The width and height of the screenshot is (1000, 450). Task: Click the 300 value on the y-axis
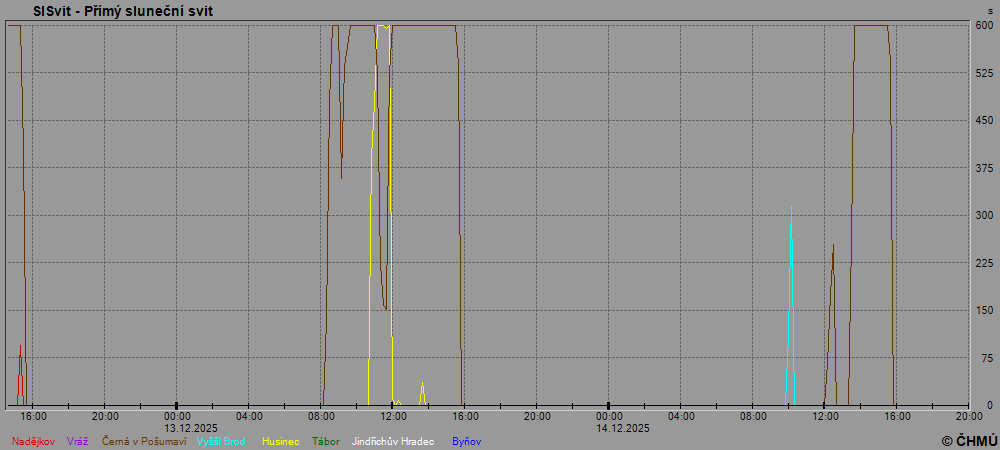[x=984, y=215]
